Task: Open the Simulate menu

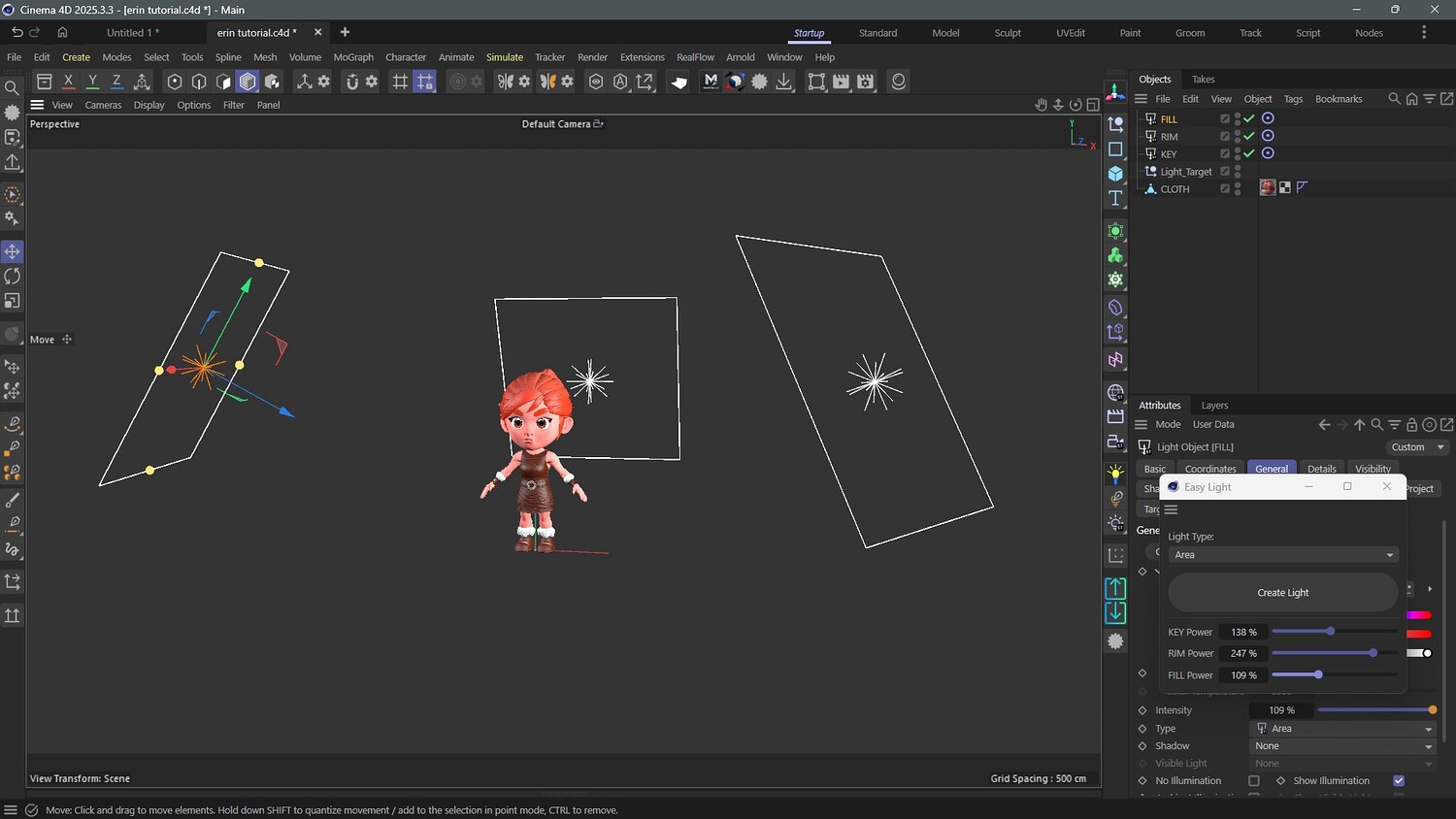Action: point(505,57)
